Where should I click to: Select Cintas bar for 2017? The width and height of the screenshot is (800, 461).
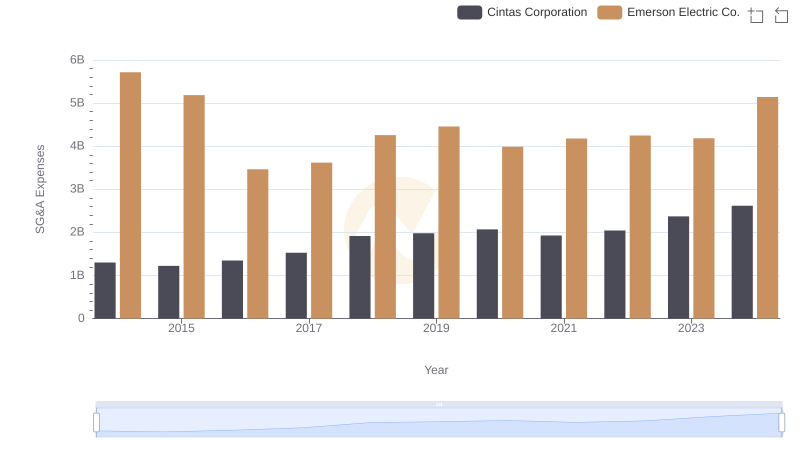(x=296, y=286)
